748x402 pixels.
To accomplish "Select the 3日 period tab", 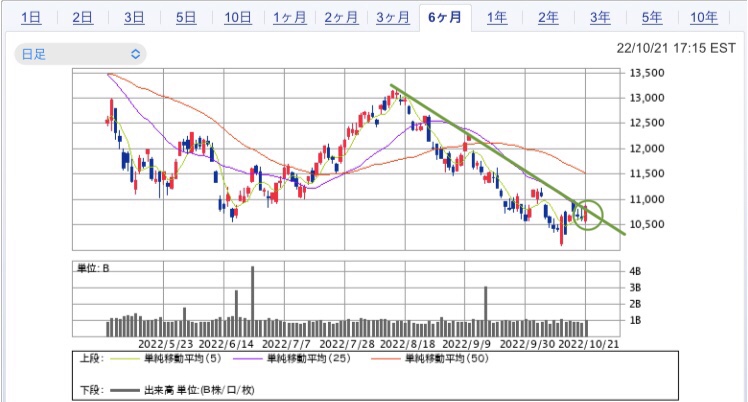I will 134,18.
